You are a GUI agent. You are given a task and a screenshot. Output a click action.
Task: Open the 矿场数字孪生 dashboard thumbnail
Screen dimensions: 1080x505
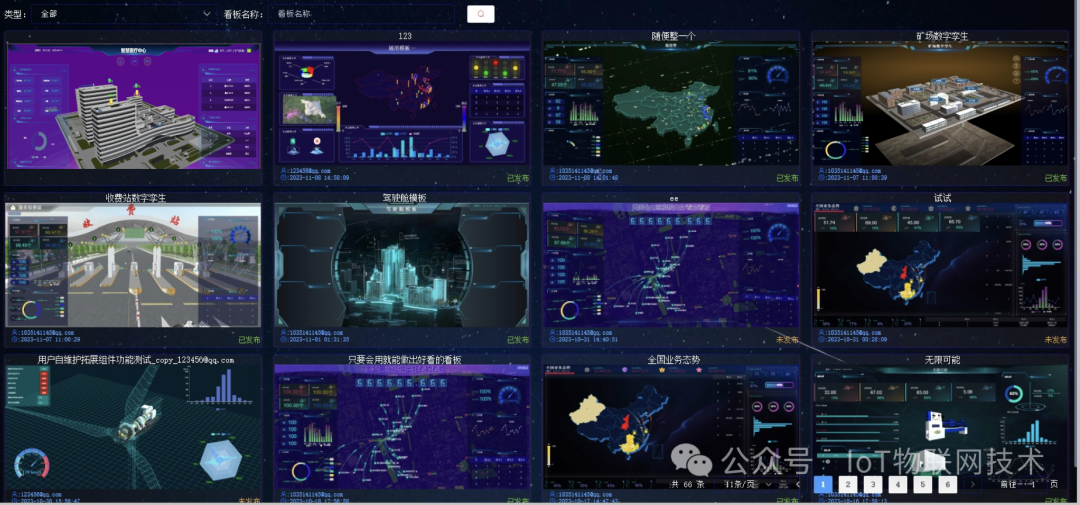click(x=940, y=105)
